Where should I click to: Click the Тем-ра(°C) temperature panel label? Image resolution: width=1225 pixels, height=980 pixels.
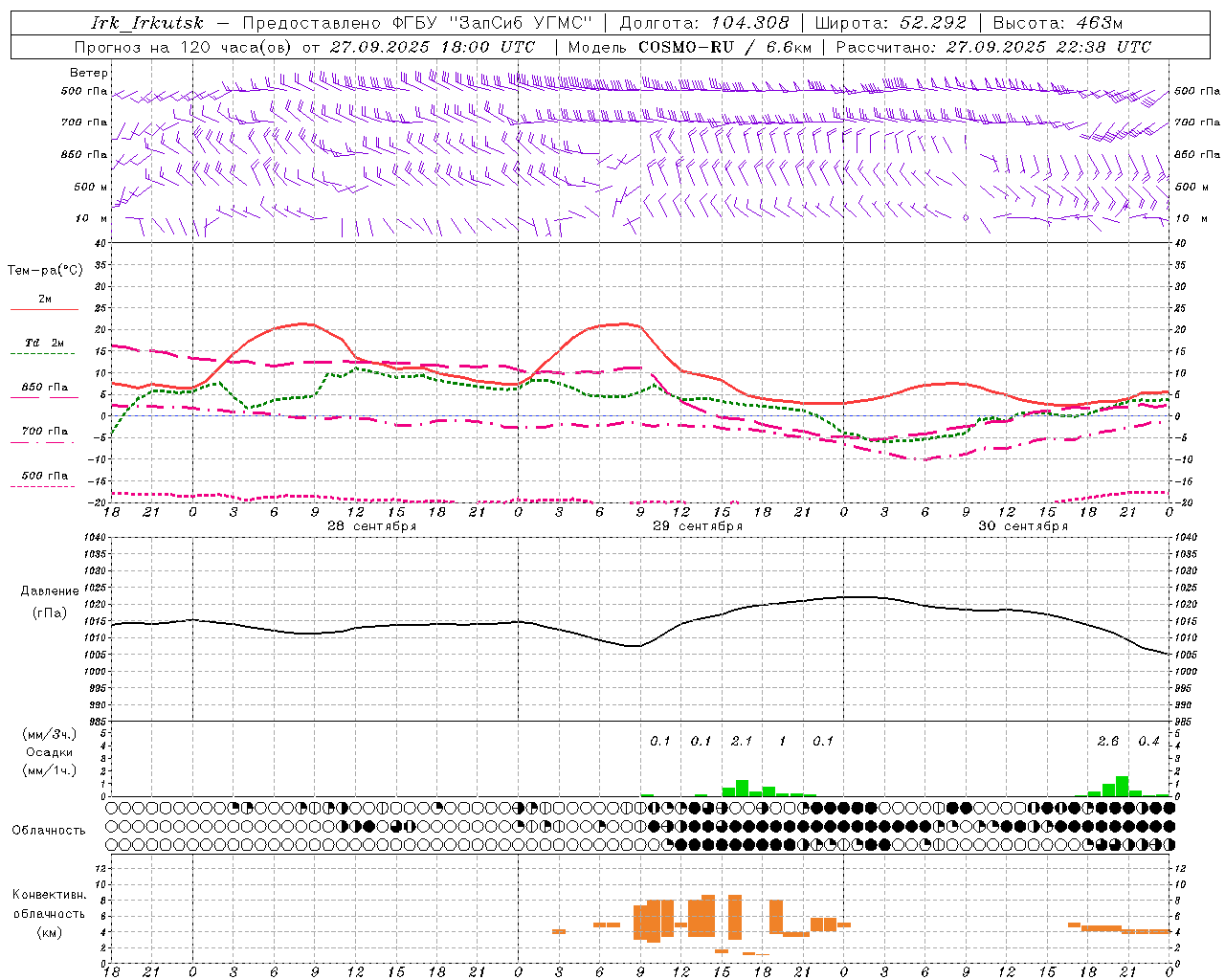pyautogui.click(x=45, y=271)
